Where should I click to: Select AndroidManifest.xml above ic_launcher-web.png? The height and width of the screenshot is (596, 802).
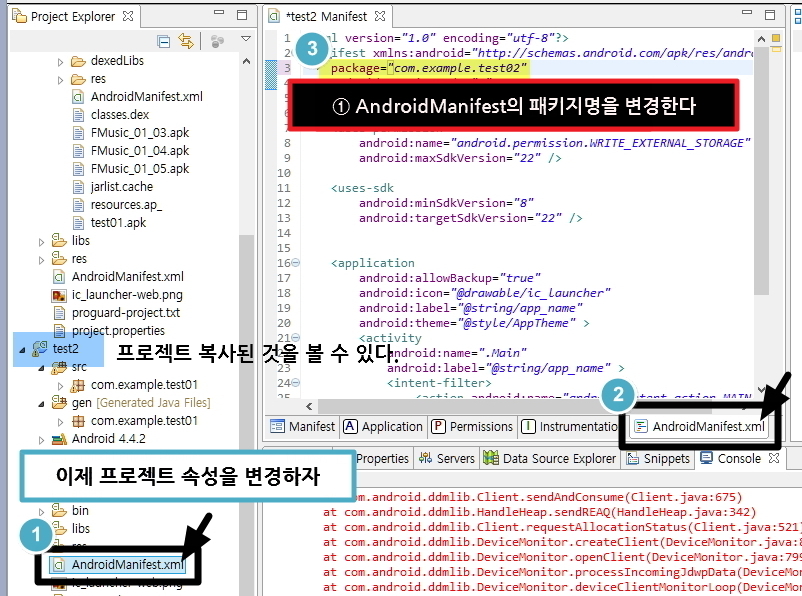tap(127, 276)
